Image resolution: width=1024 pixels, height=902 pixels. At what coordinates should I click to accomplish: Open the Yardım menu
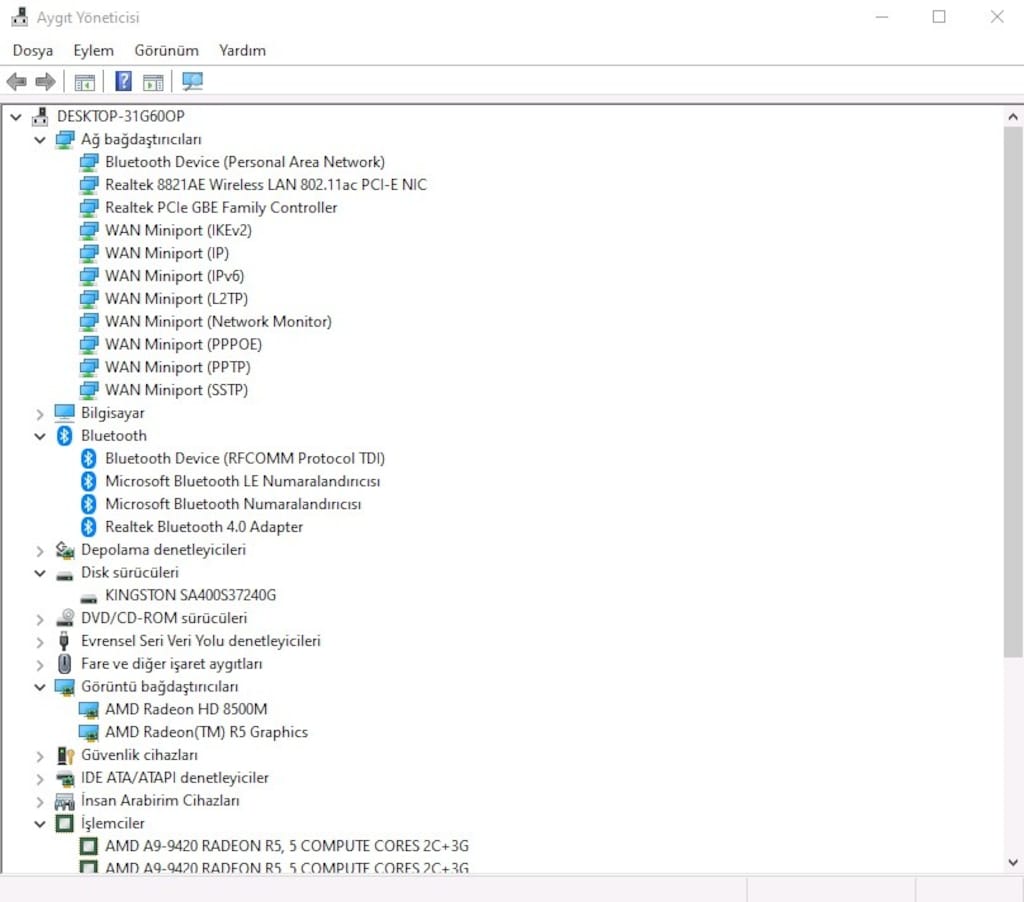242,50
